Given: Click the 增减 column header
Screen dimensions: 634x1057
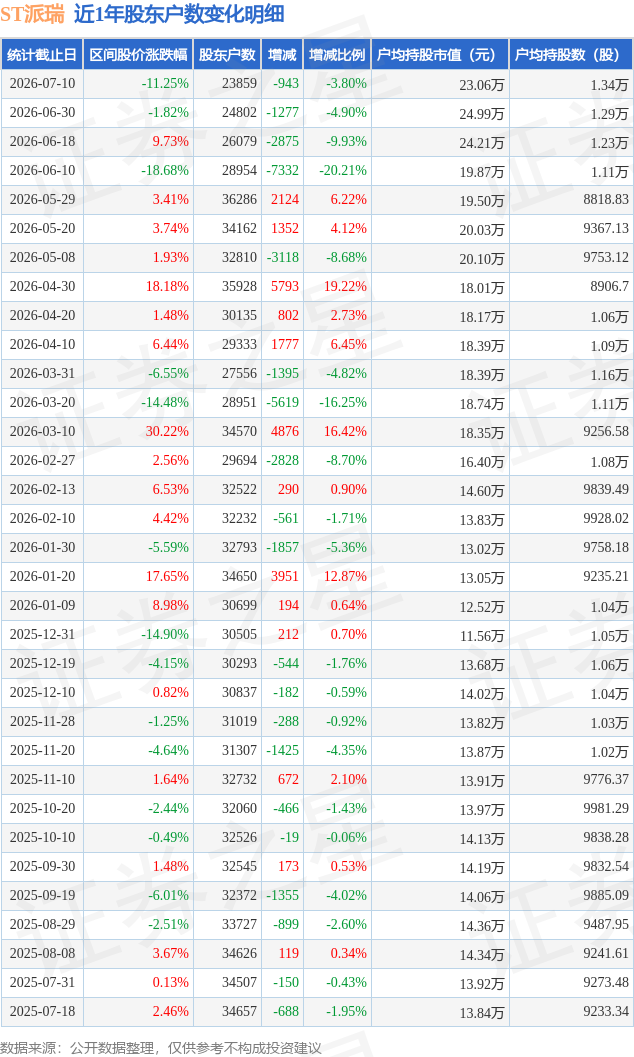Looking at the screenshot, I should [282, 55].
